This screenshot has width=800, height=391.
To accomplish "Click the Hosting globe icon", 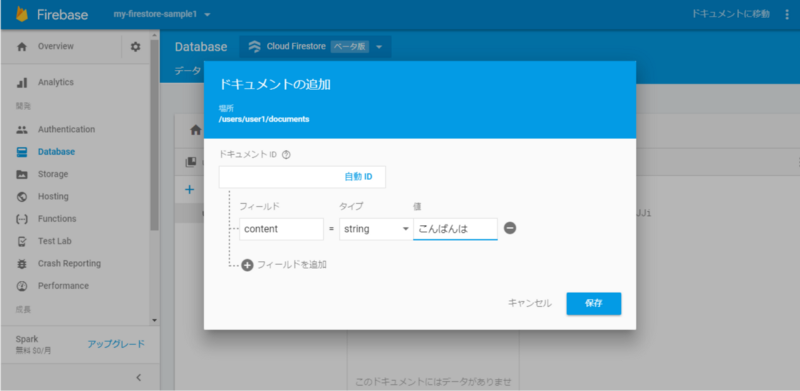I will [21, 197].
